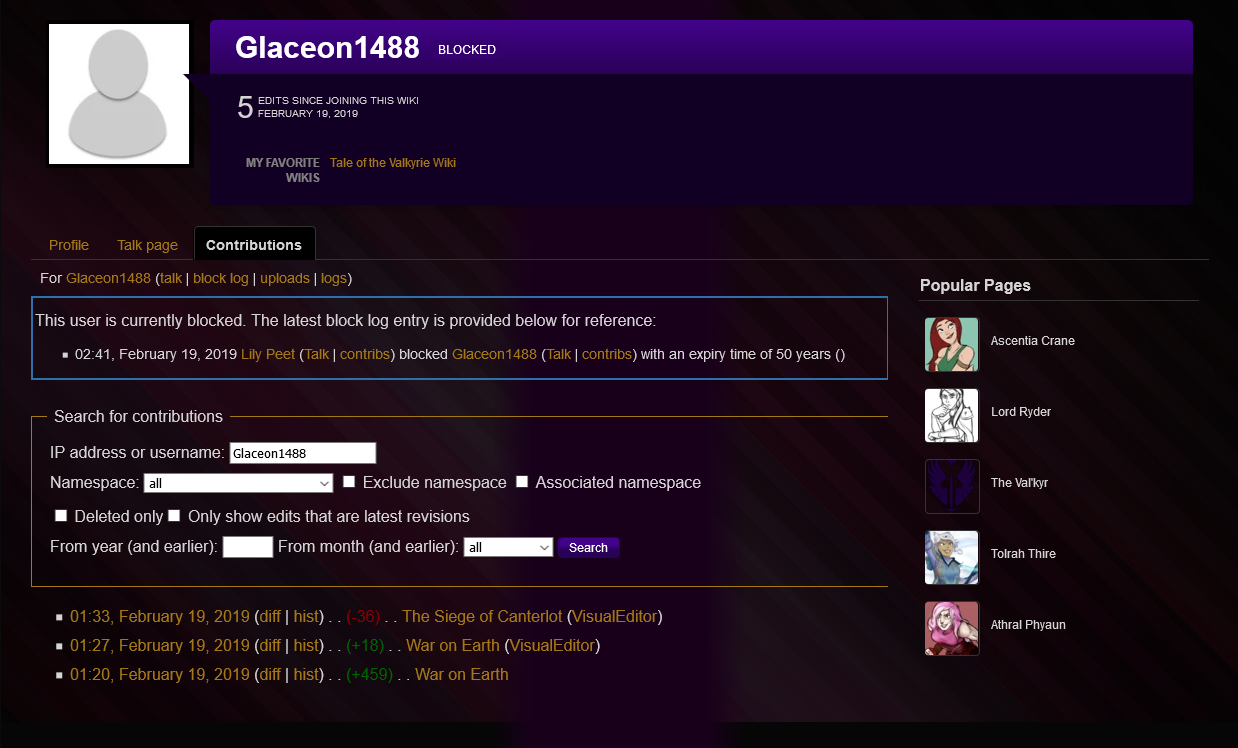Viewport: 1238px width, 748px height.
Task: Open Lord Ryder sketch thumbnail
Action: tap(952, 415)
